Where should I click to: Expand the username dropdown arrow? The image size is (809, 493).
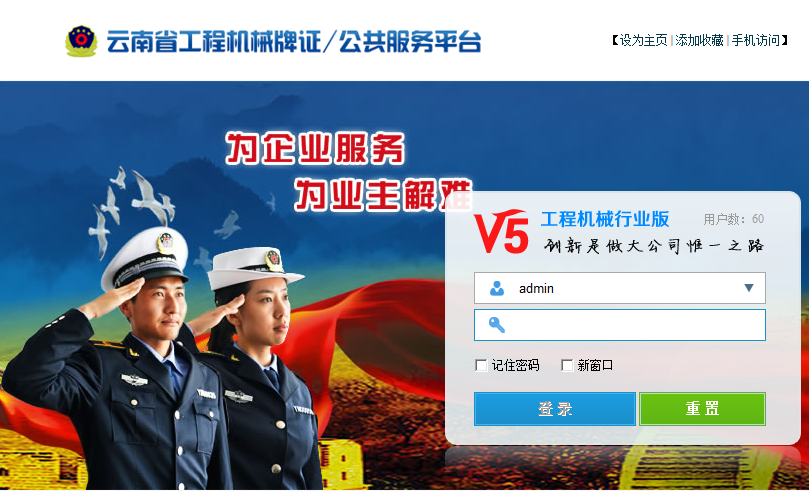[749, 288]
